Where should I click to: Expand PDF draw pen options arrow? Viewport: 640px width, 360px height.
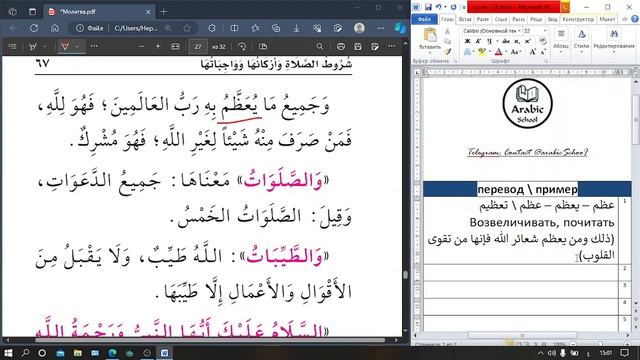(77, 47)
